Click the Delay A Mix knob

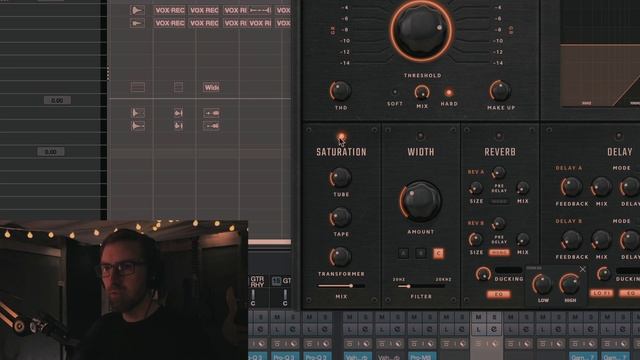[602, 187]
